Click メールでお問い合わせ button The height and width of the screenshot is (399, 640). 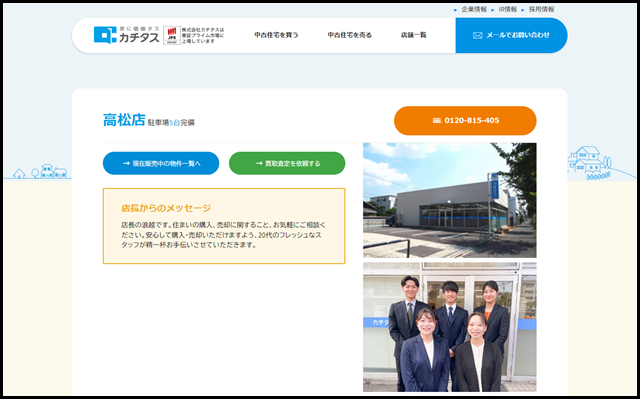(511, 35)
